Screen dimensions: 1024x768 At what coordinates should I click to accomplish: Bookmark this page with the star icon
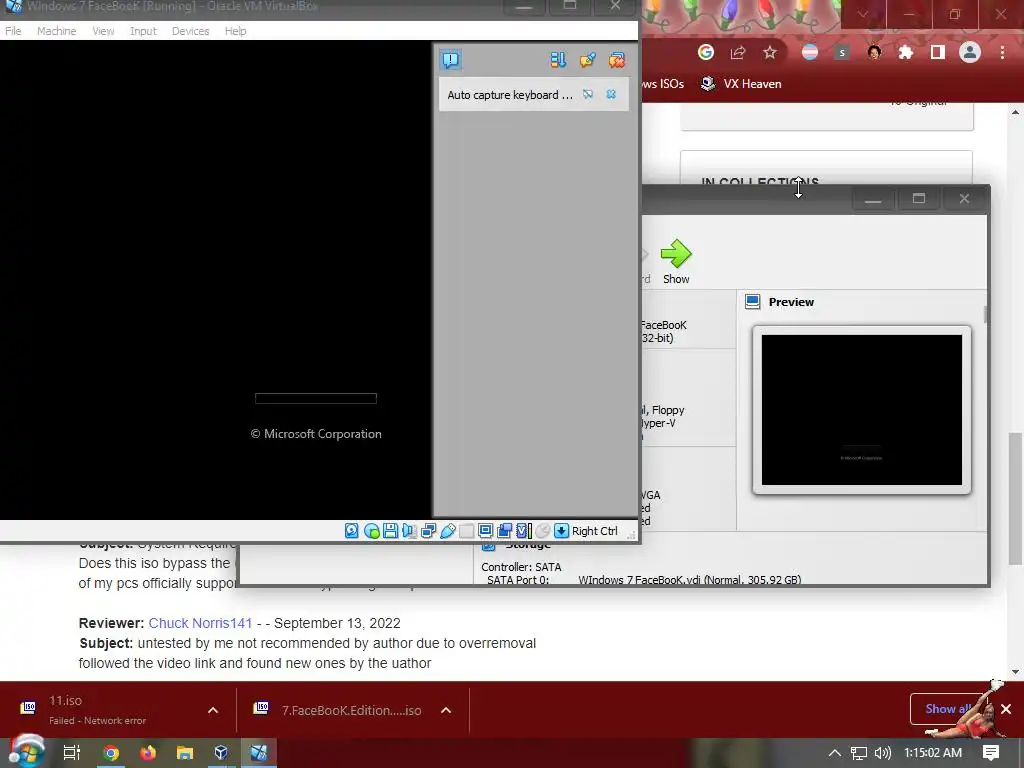coord(770,52)
